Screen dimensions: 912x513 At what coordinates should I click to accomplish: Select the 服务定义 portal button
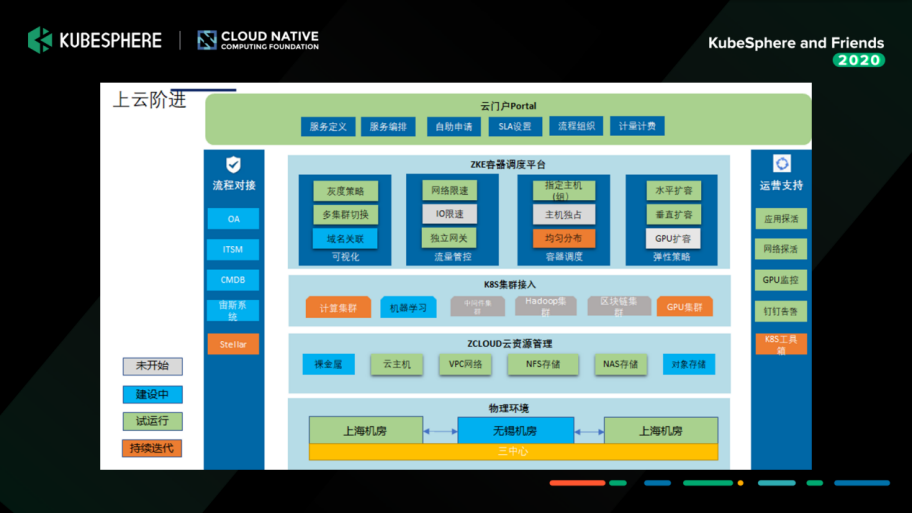point(328,127)
